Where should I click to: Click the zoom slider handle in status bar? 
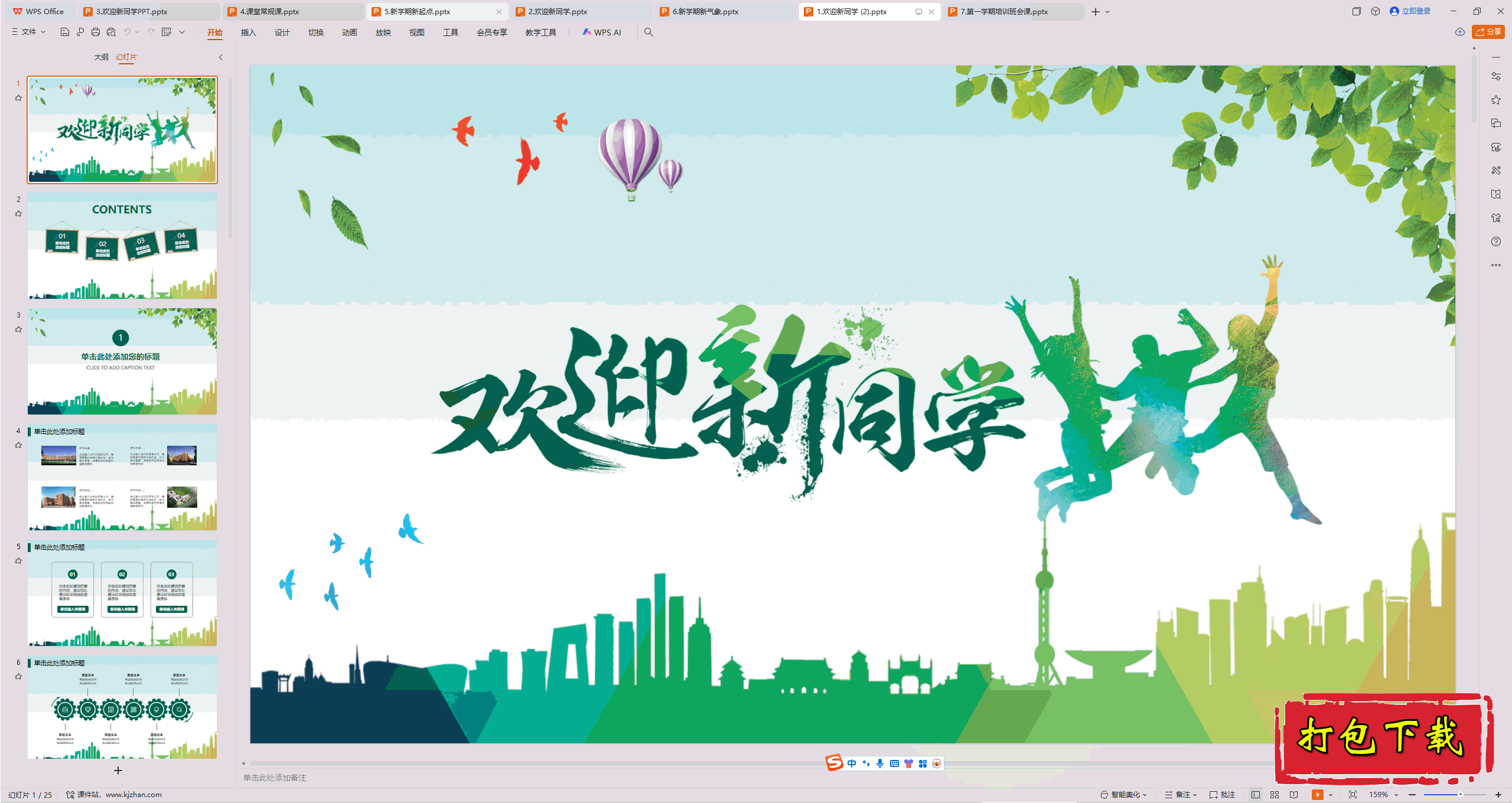(1460, 795)
